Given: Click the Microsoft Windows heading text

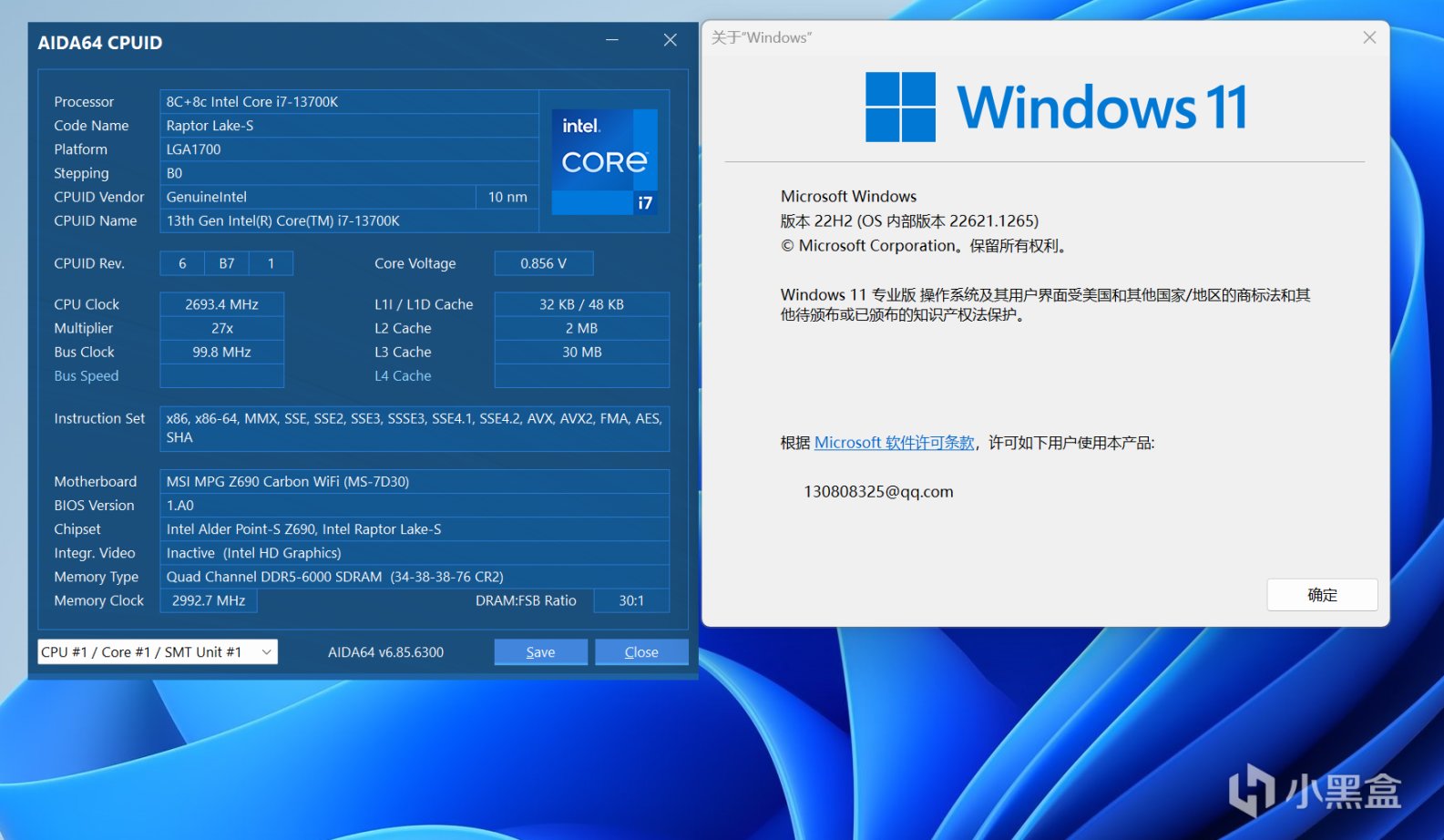Looking at the screenshot, I should (x=848, y=196).
